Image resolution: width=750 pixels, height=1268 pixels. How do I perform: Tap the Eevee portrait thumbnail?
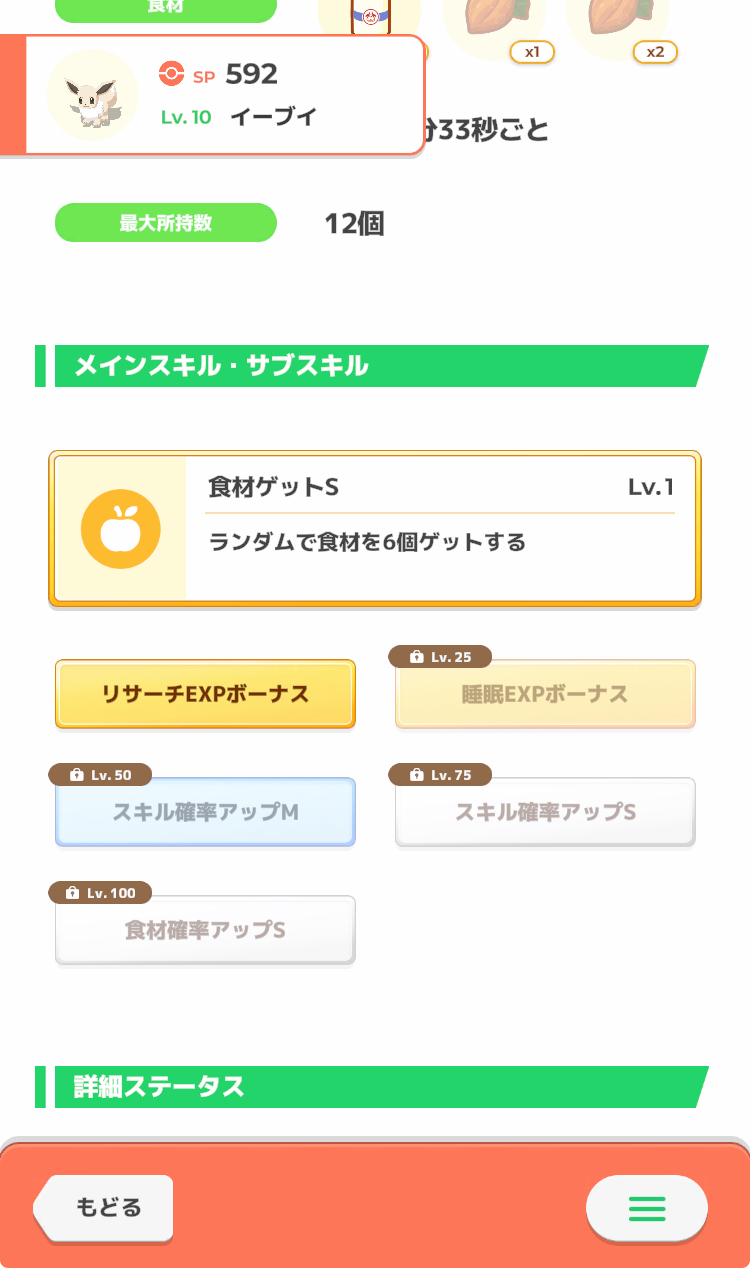[92, 95]
